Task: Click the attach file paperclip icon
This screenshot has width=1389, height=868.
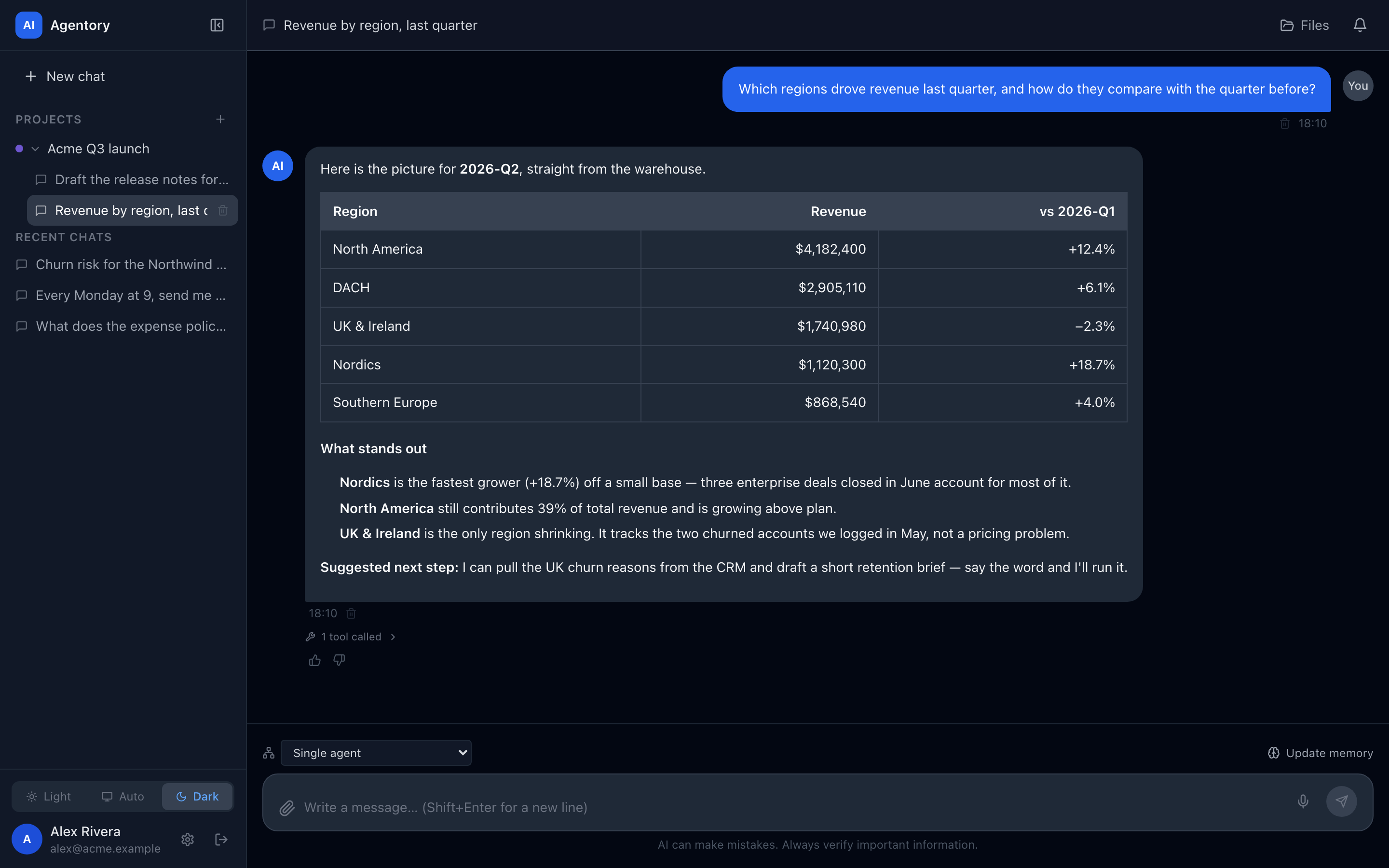Action: point(287,808)
